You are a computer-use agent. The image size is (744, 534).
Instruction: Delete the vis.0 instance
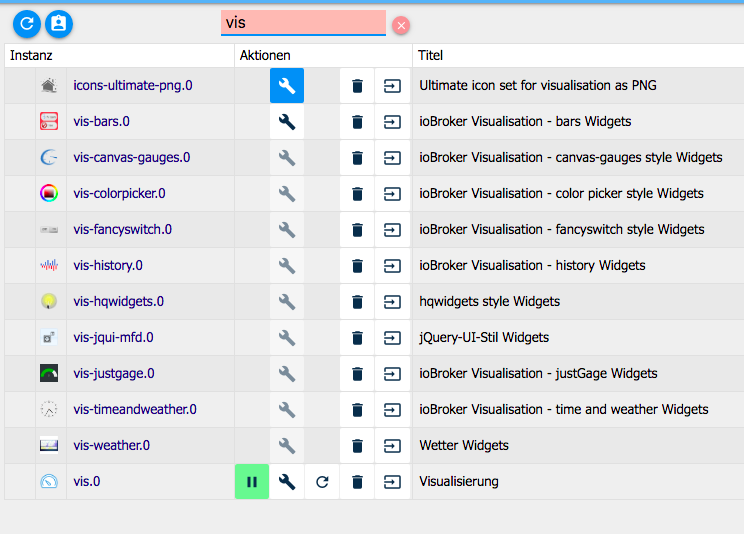point(357,482)
